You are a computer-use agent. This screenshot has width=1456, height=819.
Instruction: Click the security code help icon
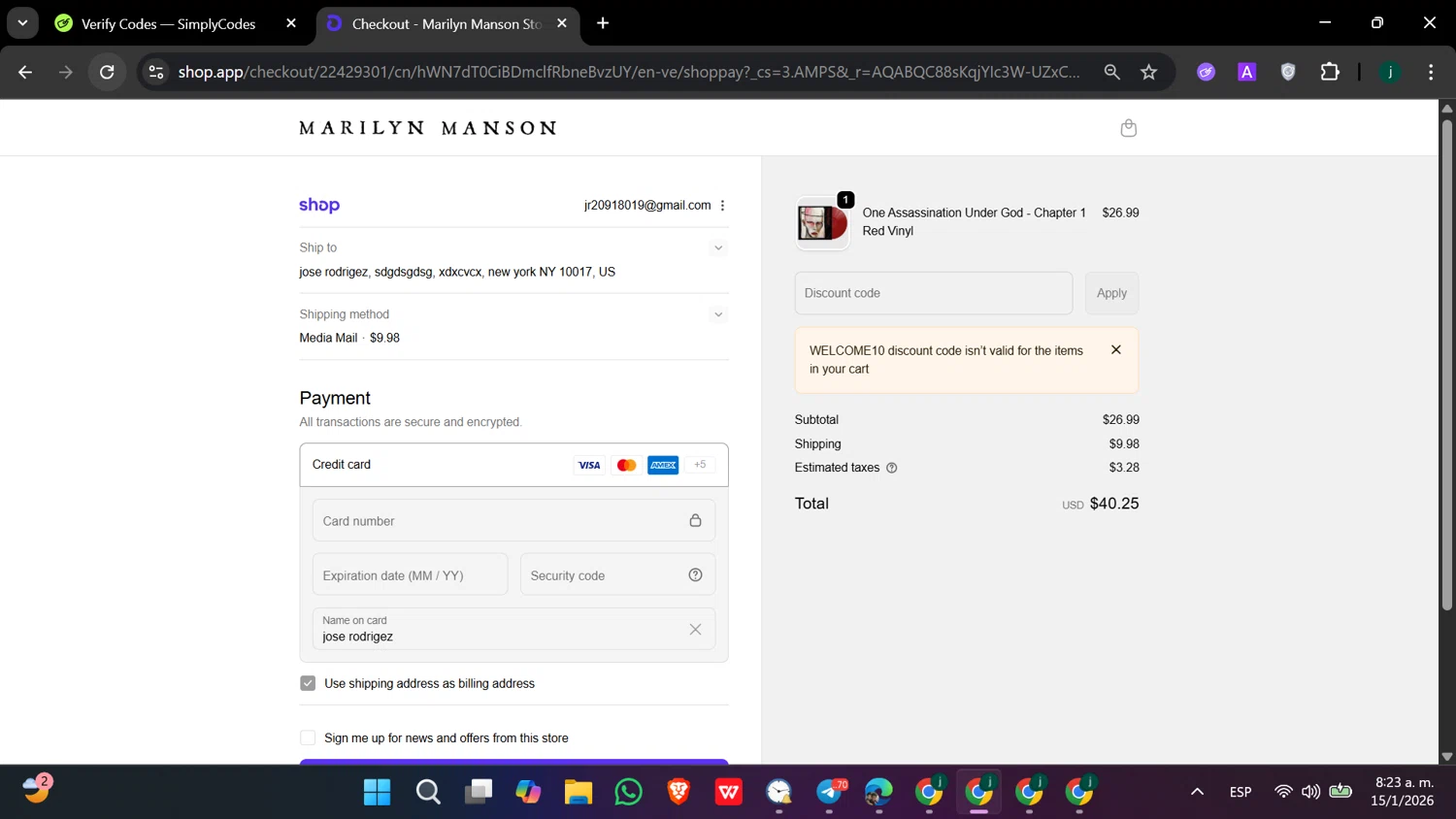(x=695, y=574)
